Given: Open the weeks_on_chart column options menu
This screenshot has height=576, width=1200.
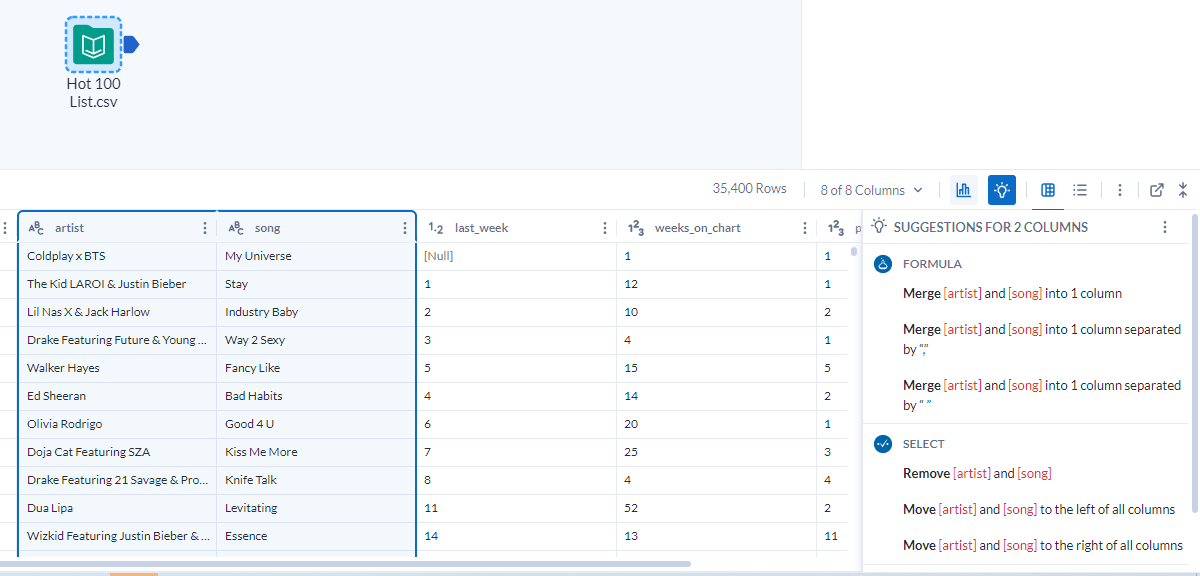Looking at the screenshot, I should point(805,228).
